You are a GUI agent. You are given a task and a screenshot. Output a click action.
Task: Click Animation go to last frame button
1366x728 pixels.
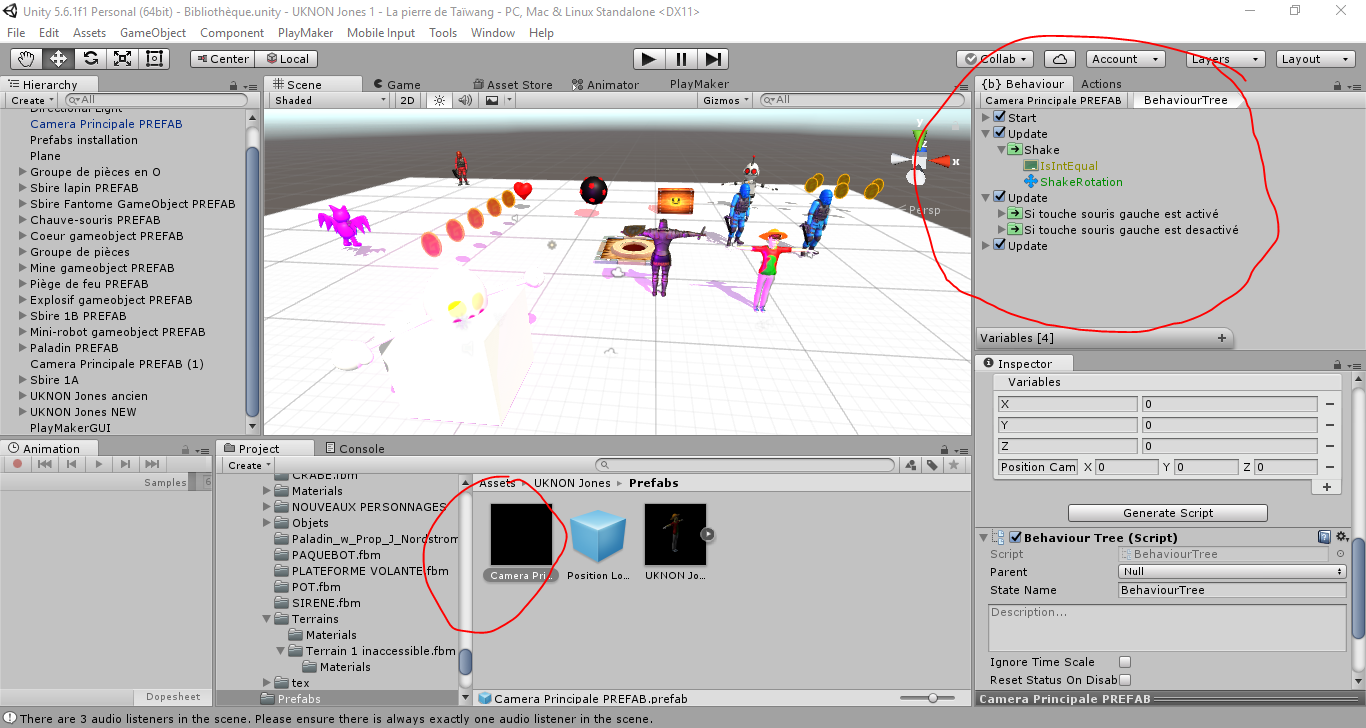pos(152,464)
